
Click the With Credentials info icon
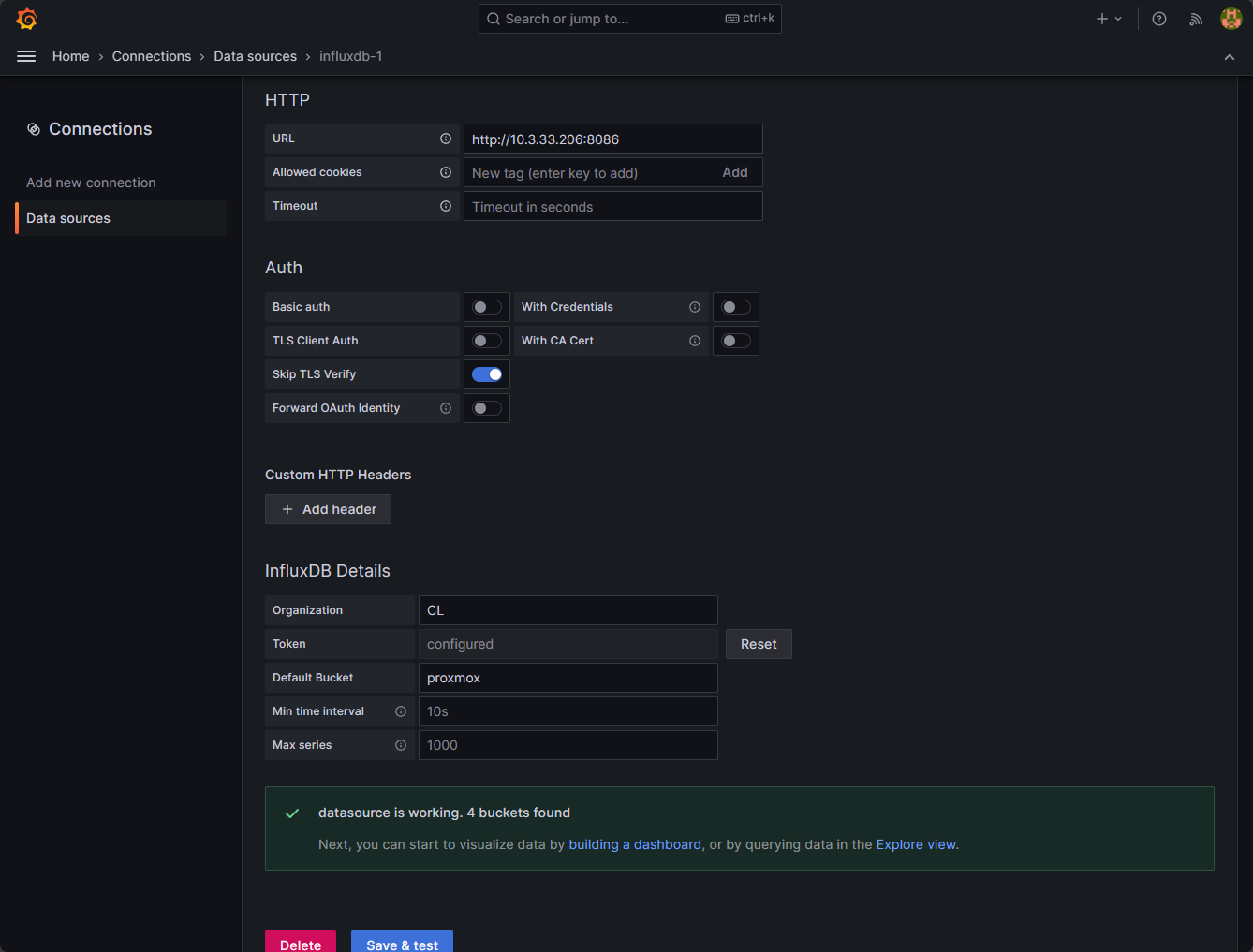695,307
